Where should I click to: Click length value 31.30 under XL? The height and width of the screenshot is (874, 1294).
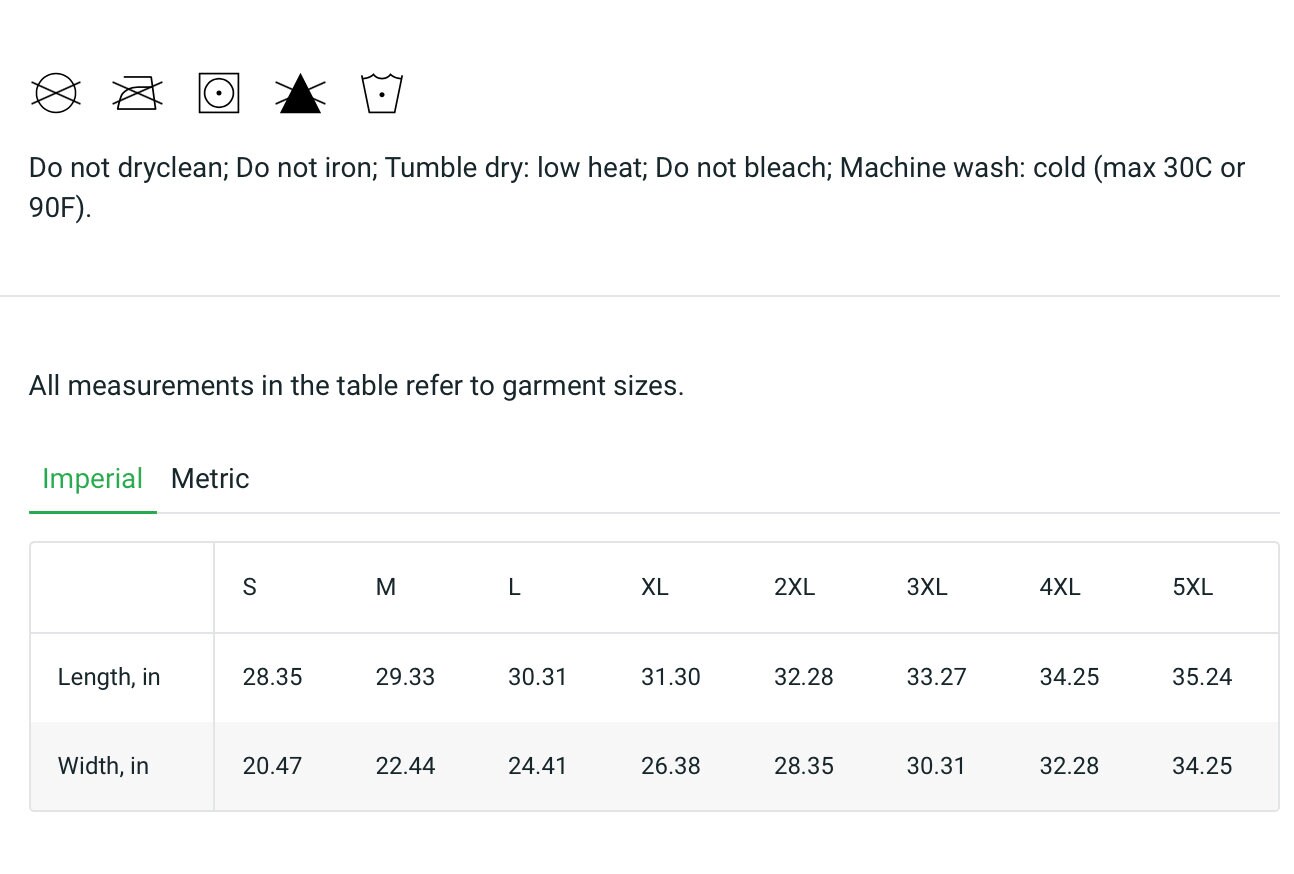click(670, 677)
